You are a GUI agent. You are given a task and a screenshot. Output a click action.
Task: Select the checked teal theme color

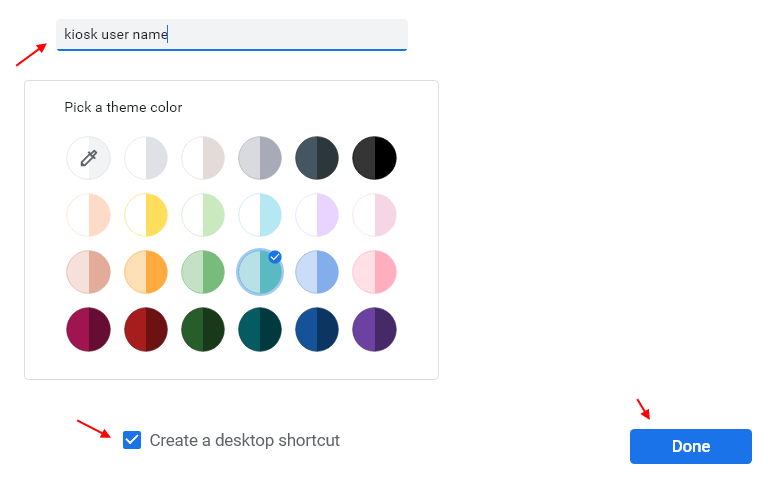(x=260, y=272)
